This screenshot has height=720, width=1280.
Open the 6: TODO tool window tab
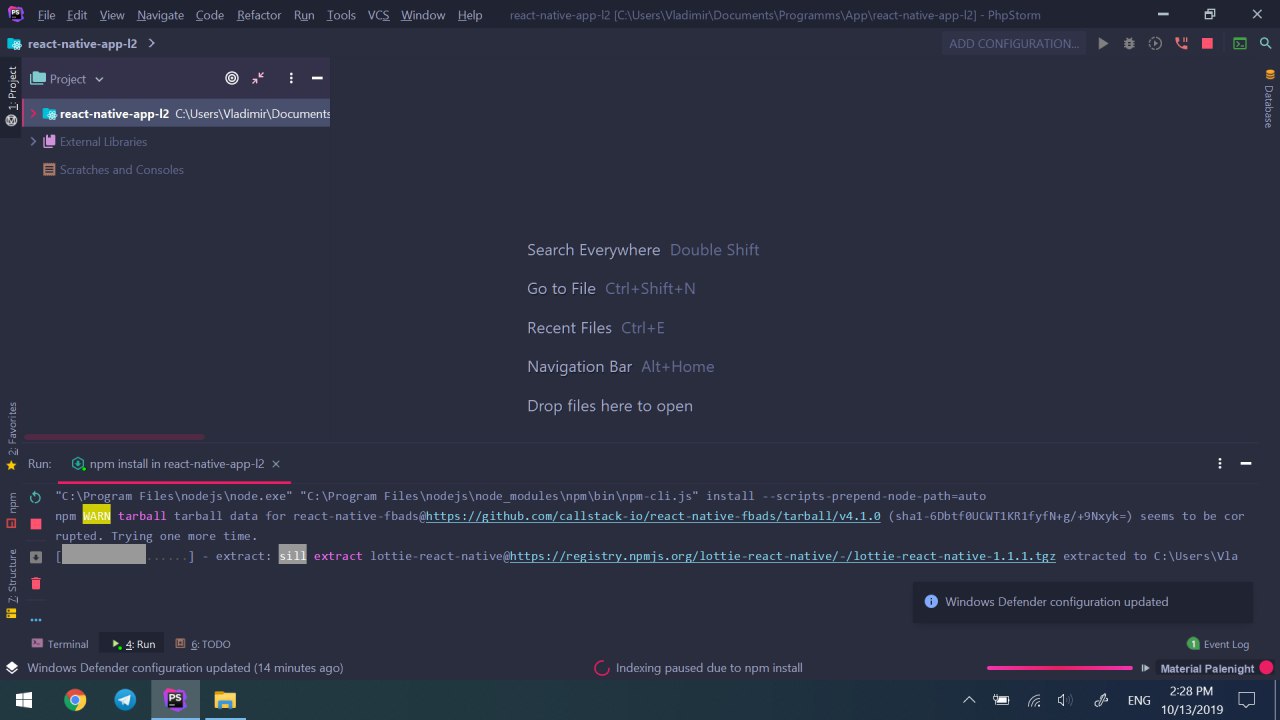(203, 644)
